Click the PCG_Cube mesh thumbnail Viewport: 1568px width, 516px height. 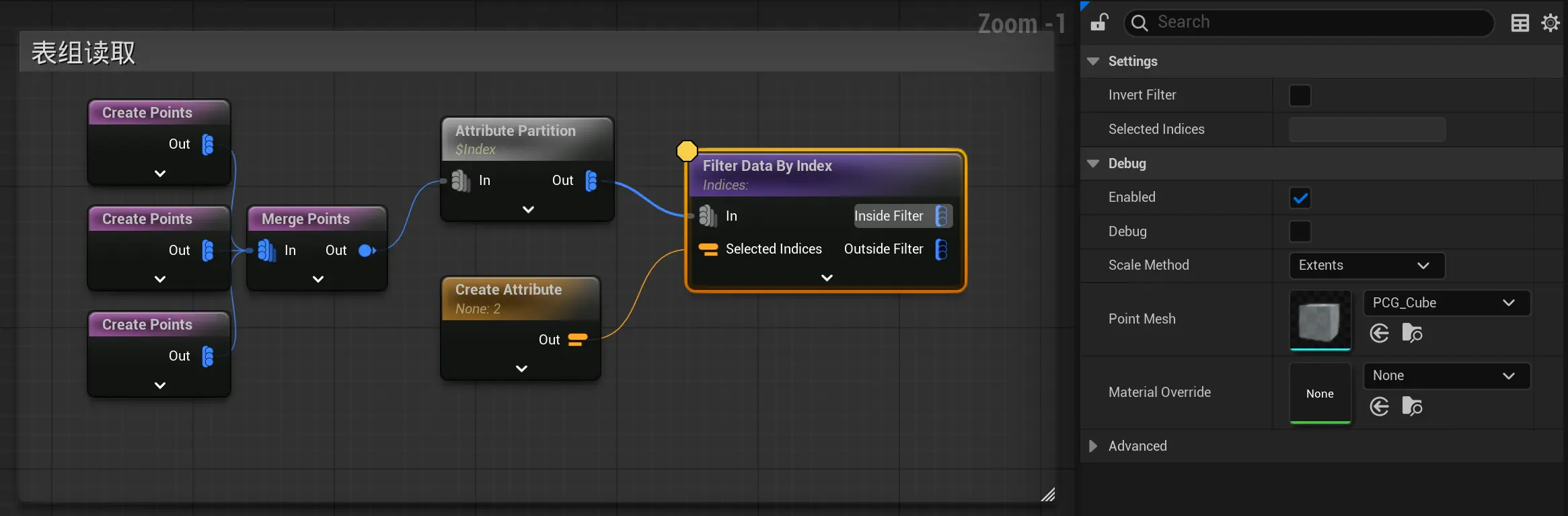[x=1320, y=320]
